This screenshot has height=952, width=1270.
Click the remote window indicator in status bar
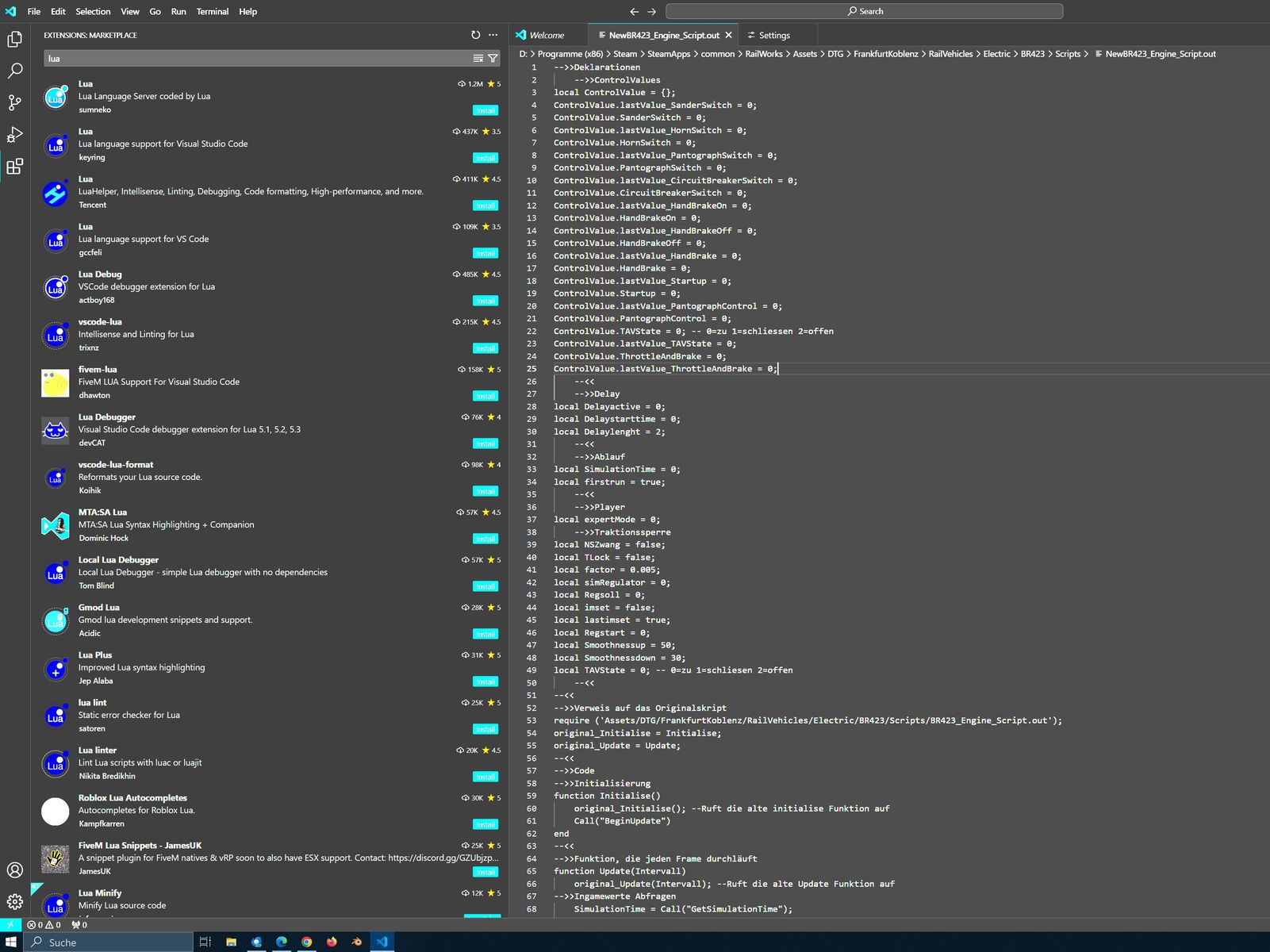pos(10,925)
